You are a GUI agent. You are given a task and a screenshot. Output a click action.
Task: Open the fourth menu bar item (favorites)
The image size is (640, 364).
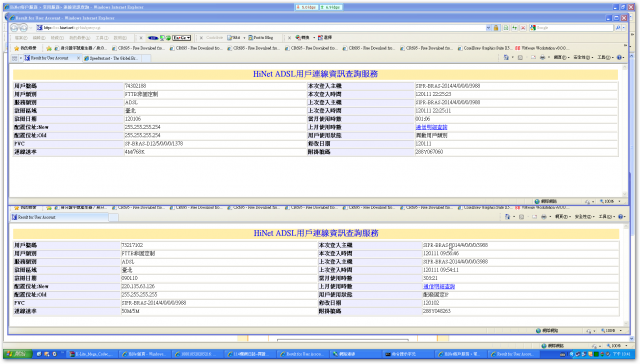click(80, 38)
